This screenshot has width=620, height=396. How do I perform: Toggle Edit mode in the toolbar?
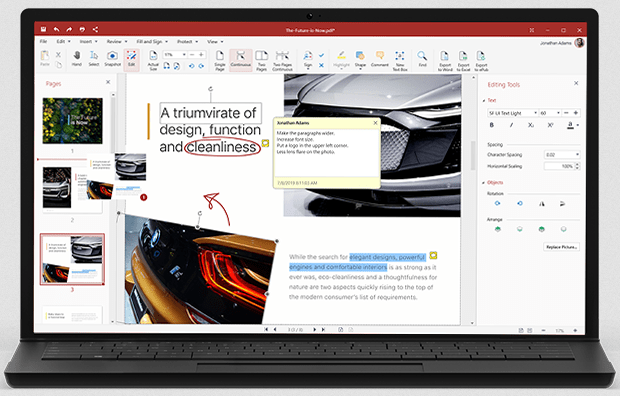point(131,60)
